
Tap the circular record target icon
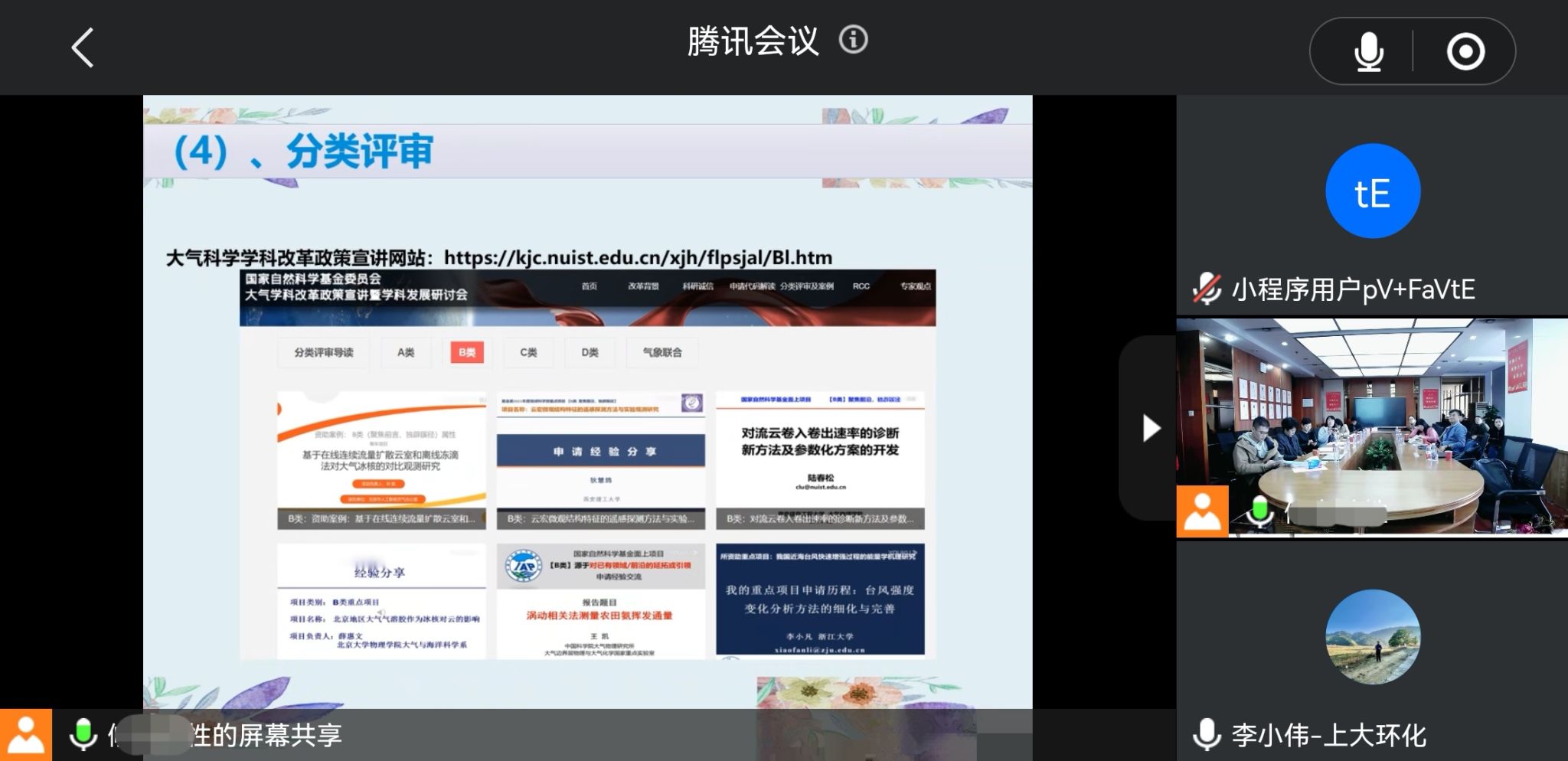1465,52
